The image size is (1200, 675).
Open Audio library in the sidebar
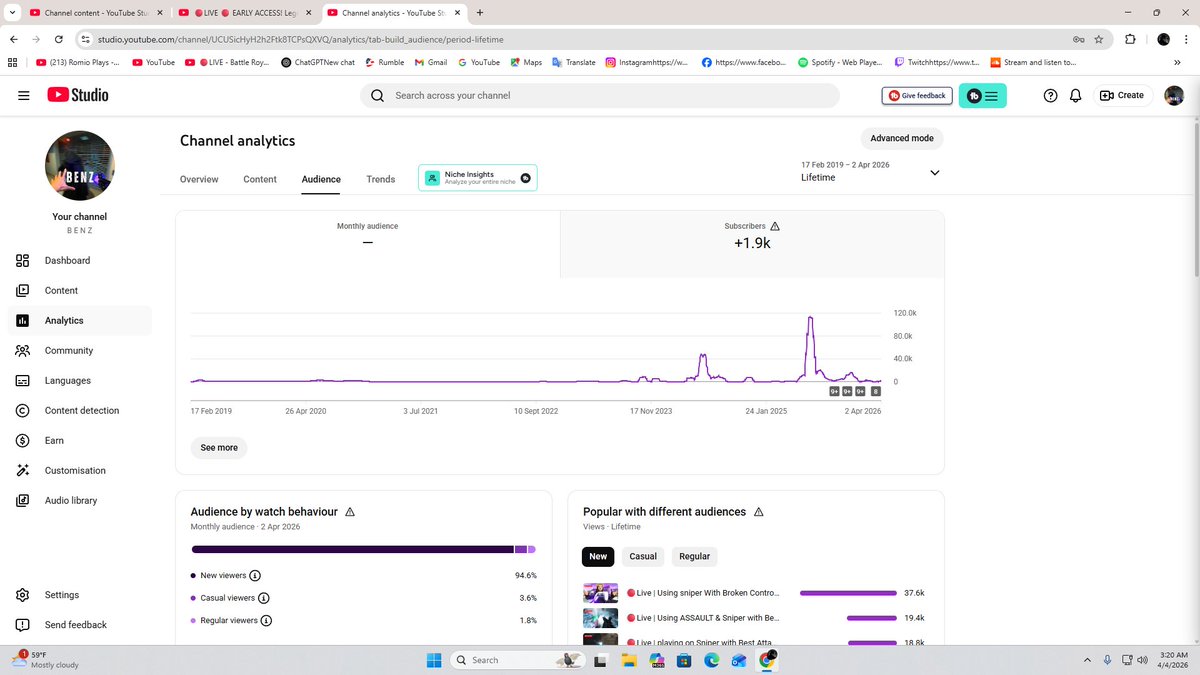tap(80, 500)
